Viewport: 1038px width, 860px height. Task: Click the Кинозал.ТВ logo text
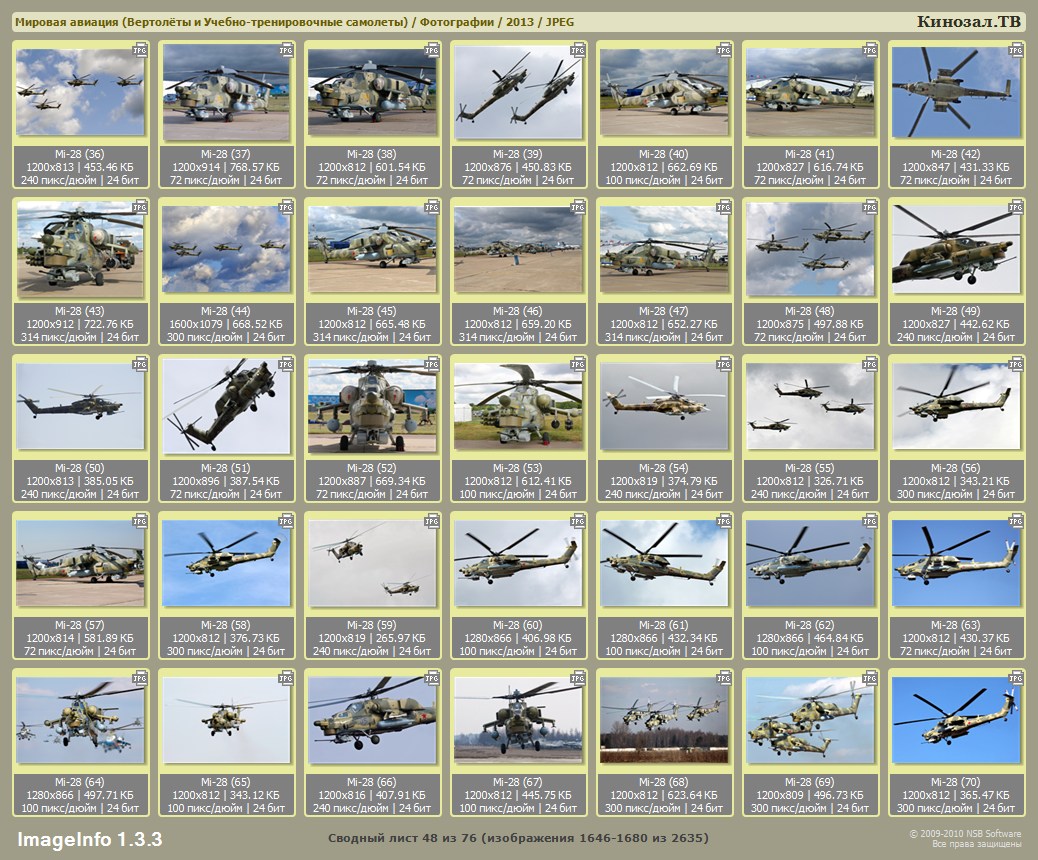pos(968,22)
